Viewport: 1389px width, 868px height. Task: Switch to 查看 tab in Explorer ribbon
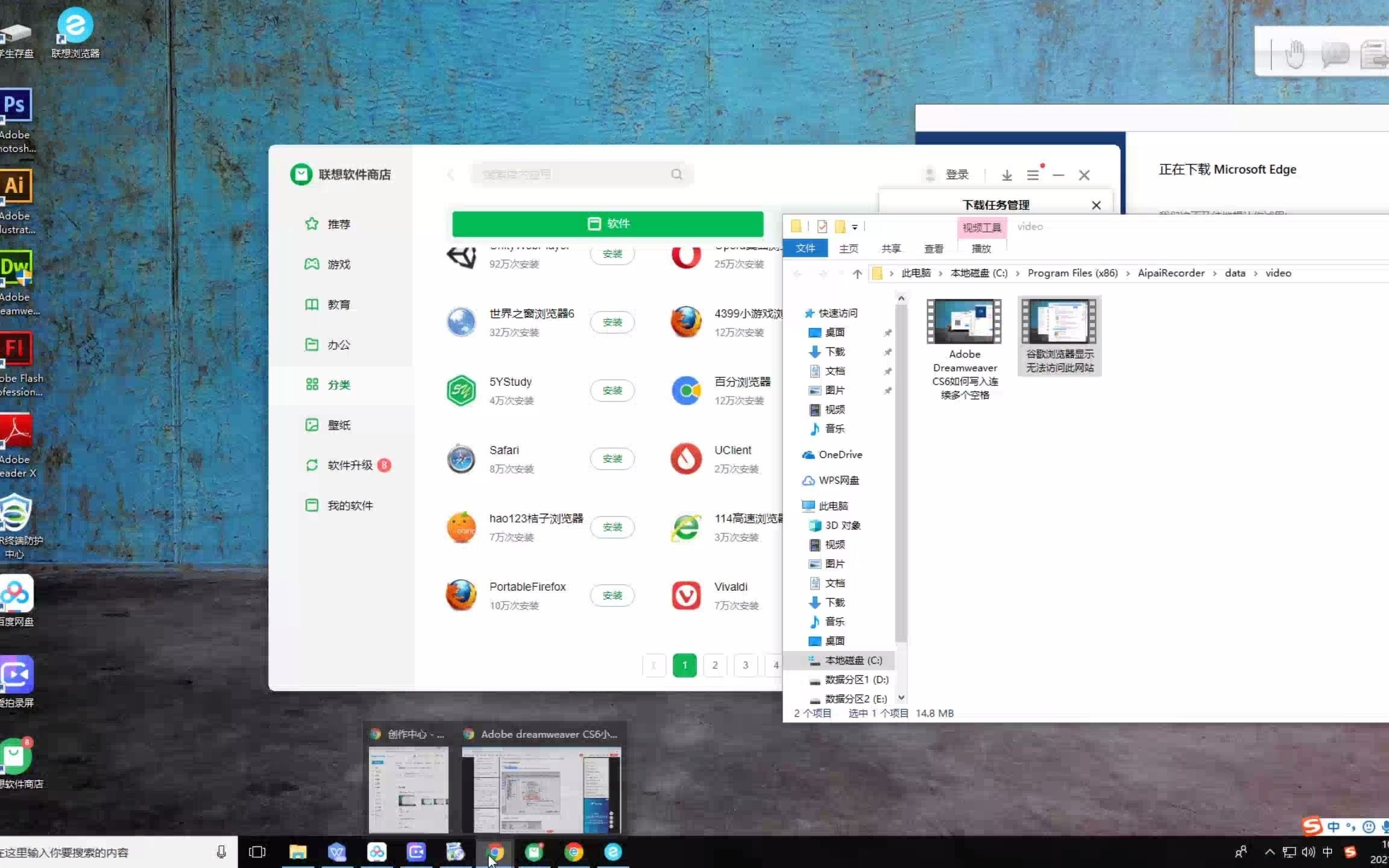(933, 248)
